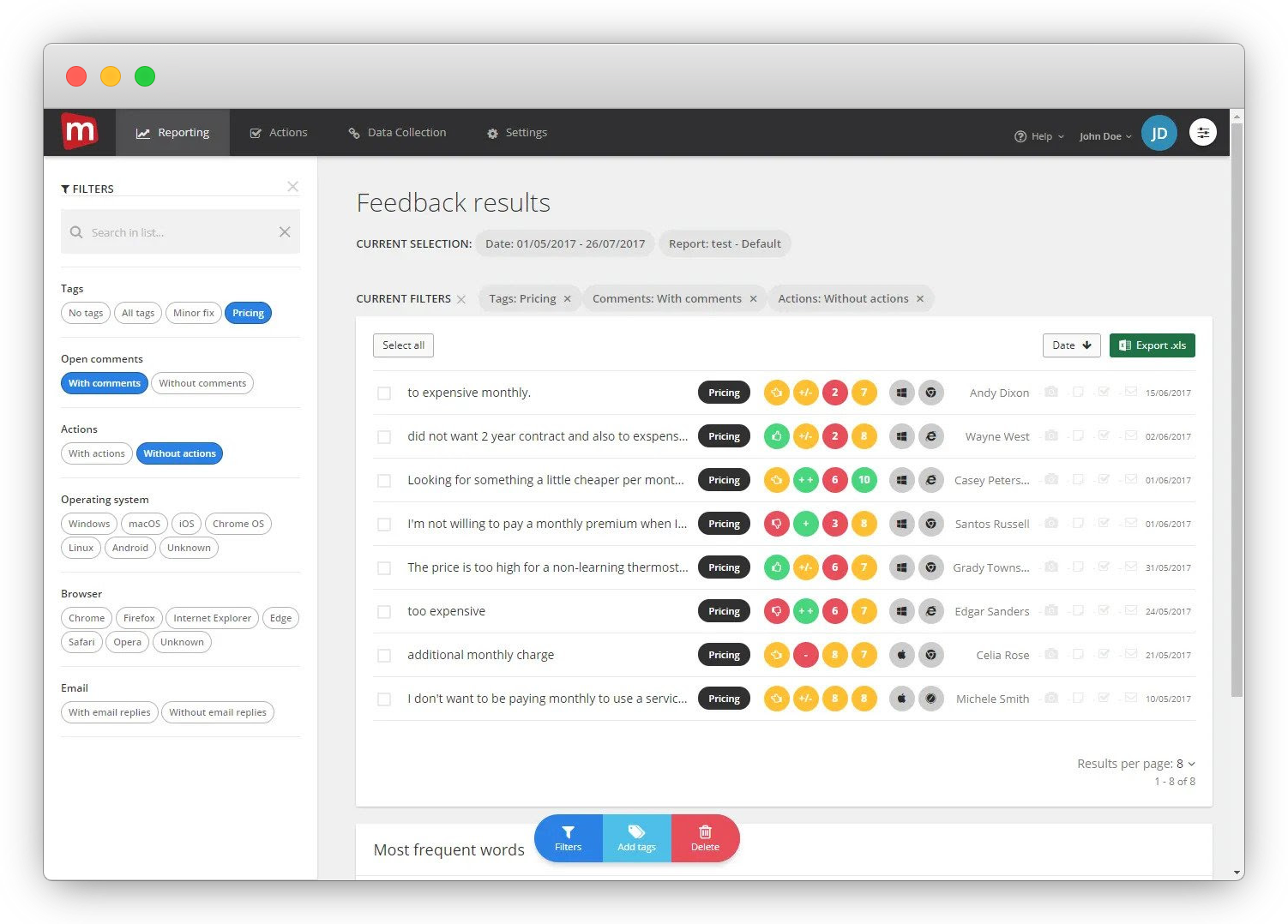Click the Internet Explorer icon on Edgar Sanders' row
Image resolution: width=1288 pixels, height=924 pixels.
coord(931,610)
